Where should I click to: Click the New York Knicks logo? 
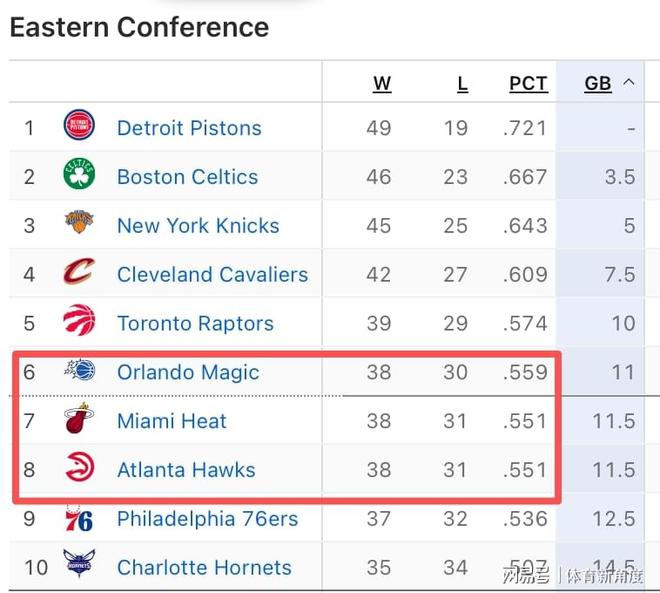tap(79, 224)
